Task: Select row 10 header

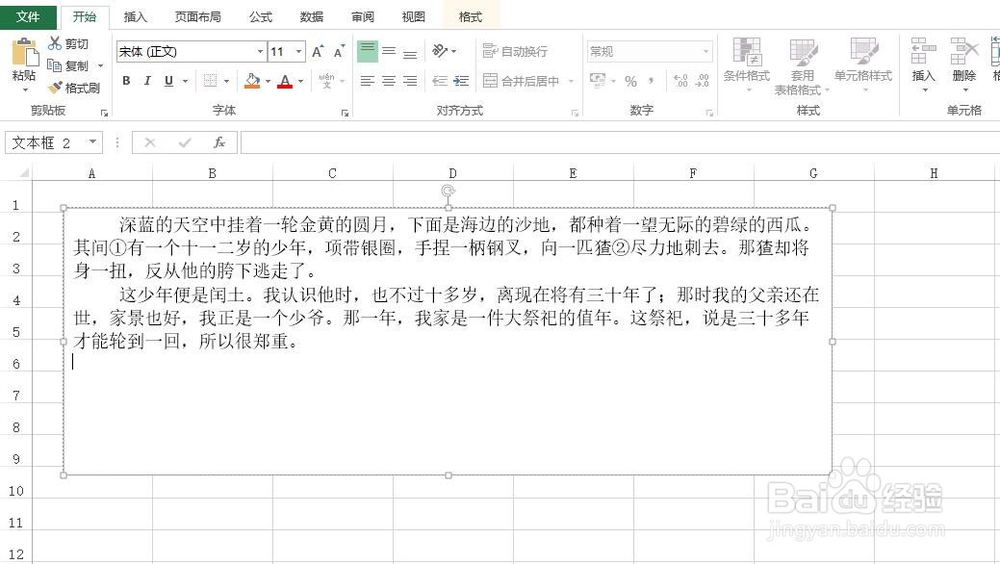Action: coord(16,491)
